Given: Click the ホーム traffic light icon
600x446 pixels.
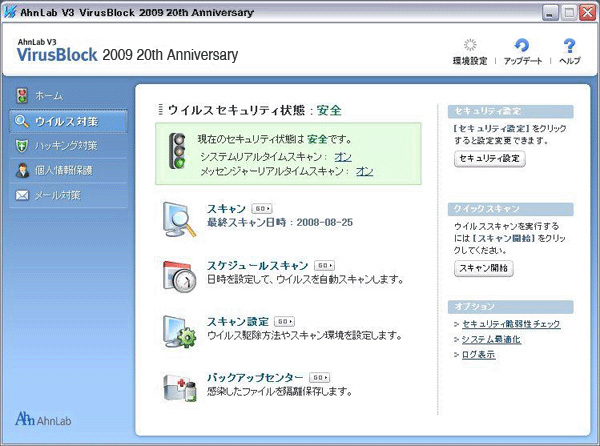Looking at the screenshot, I should tap(22, 96).
